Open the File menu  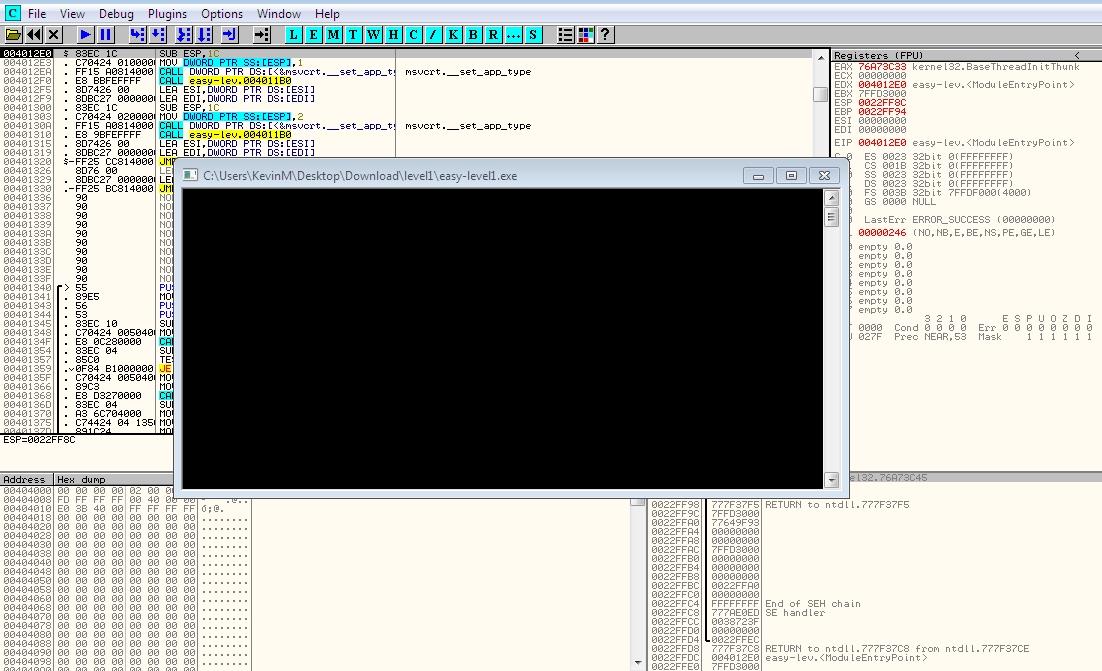point(37,13)
